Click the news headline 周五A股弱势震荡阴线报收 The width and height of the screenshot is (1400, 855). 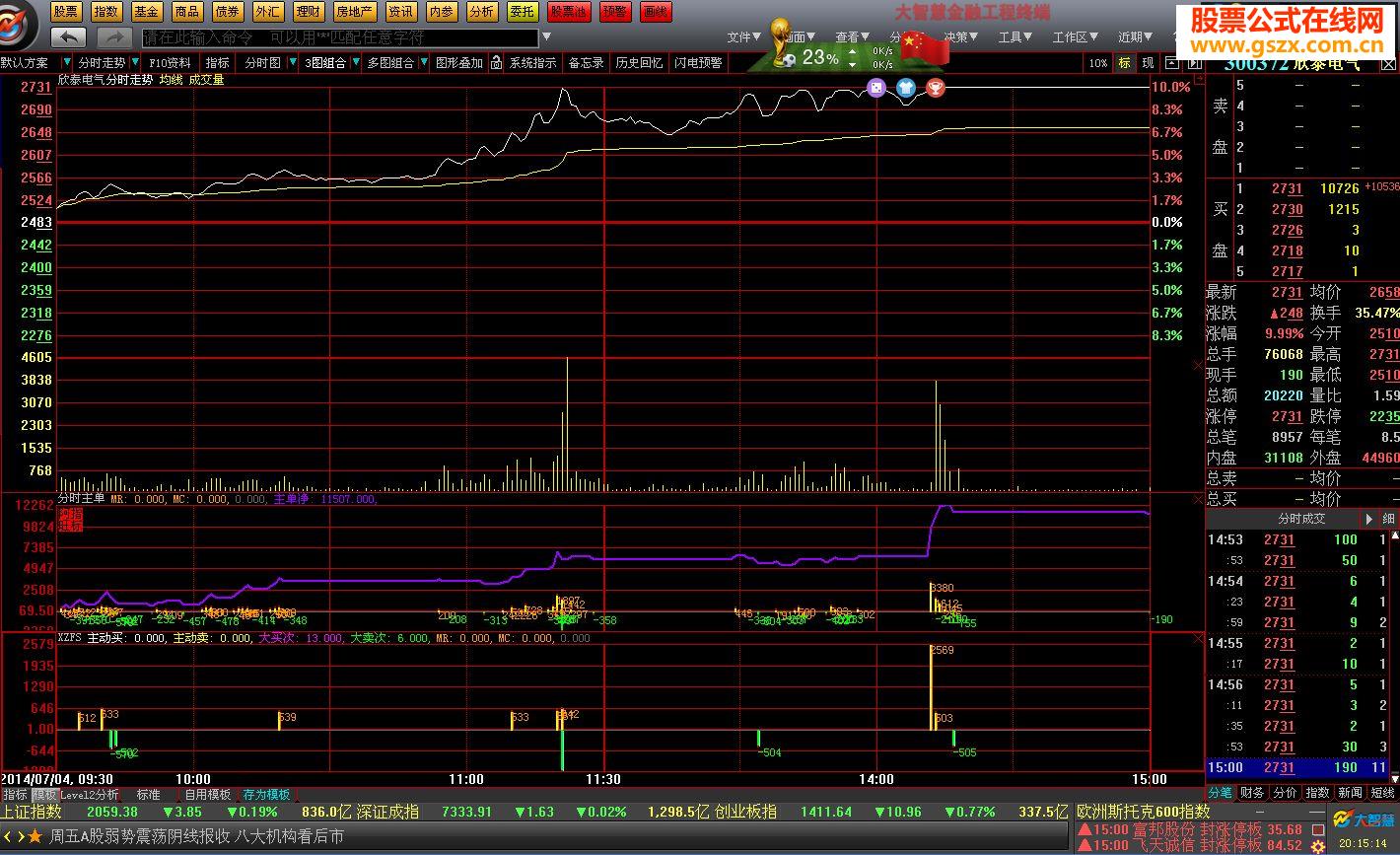[140, 836]
